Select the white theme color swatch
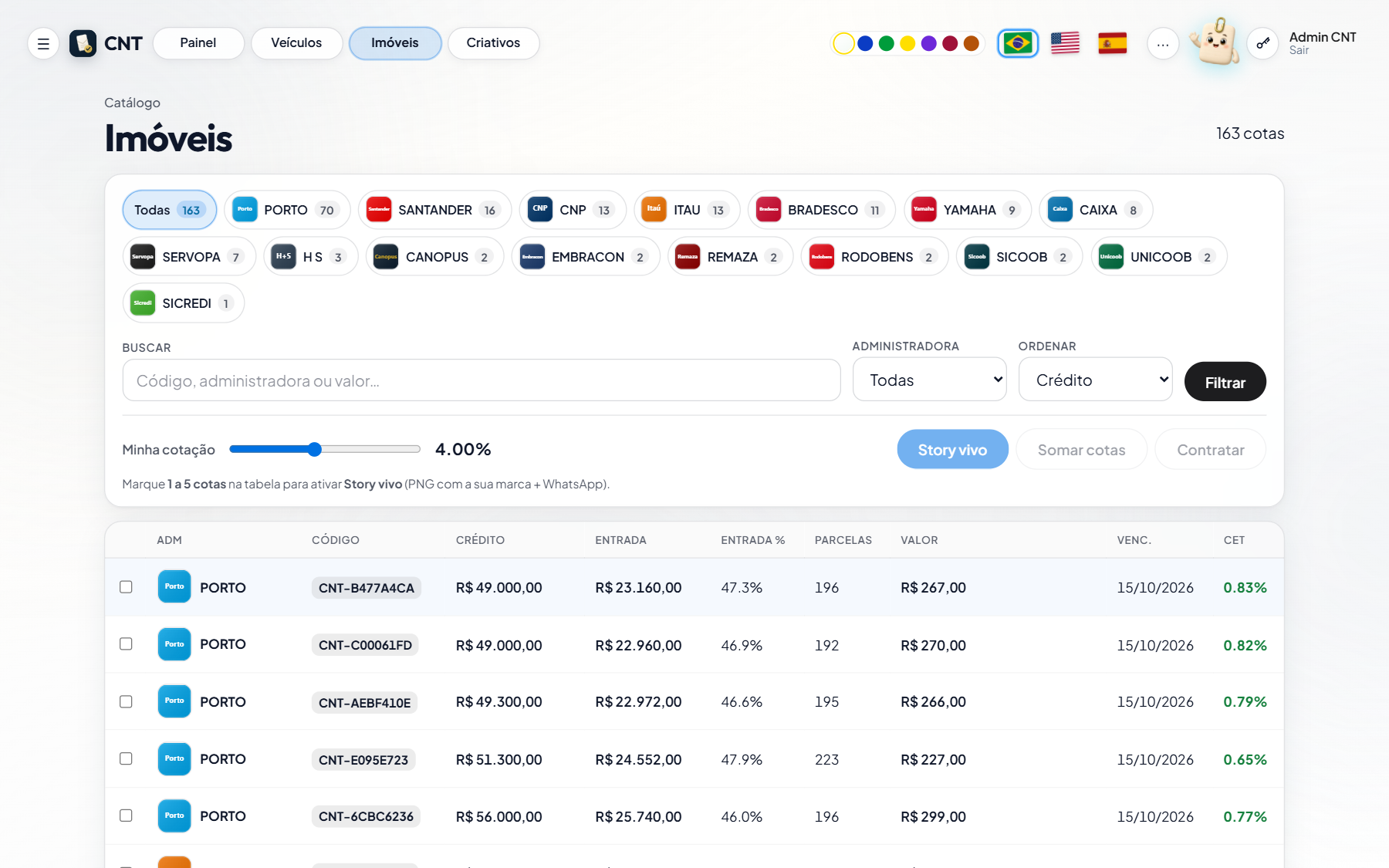The width and height of the screenshot is (1389, 868). click(x=843, y=43)
